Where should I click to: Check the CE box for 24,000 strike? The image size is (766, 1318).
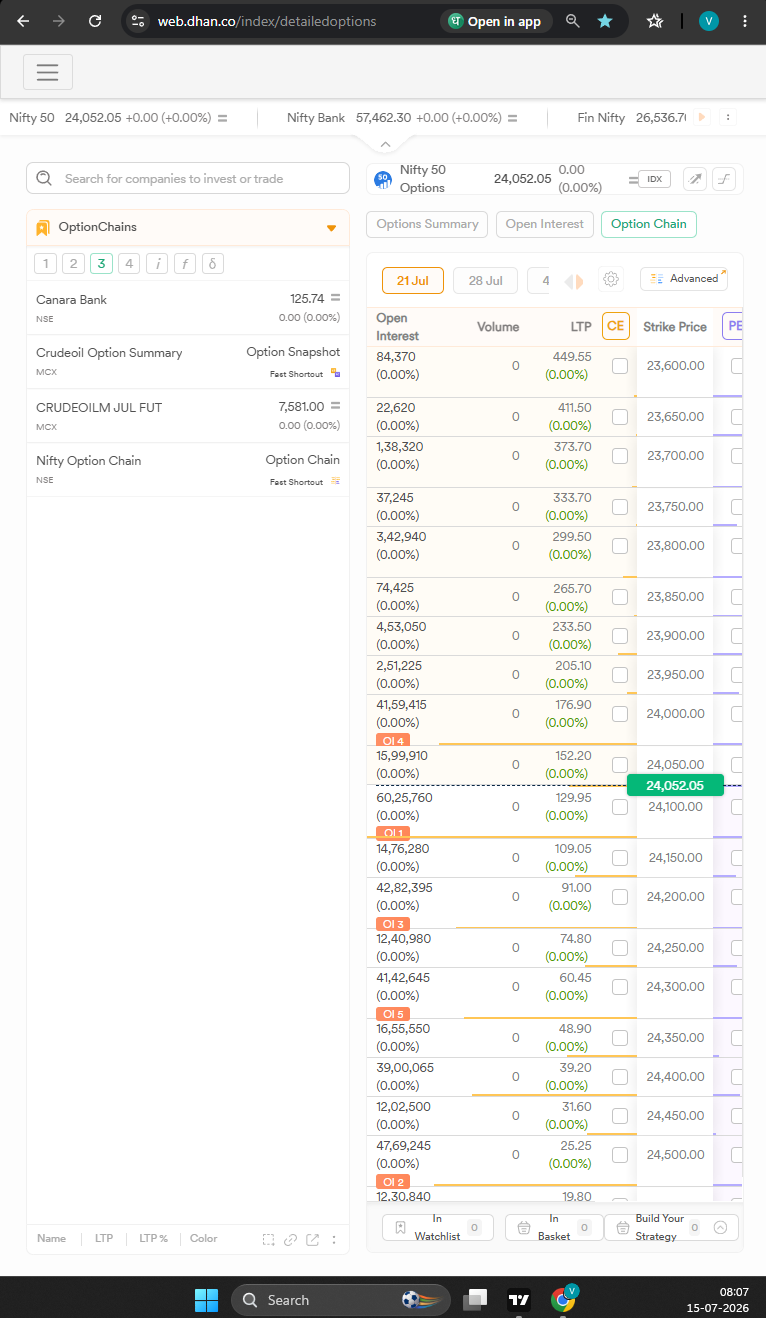pos(620,714)
